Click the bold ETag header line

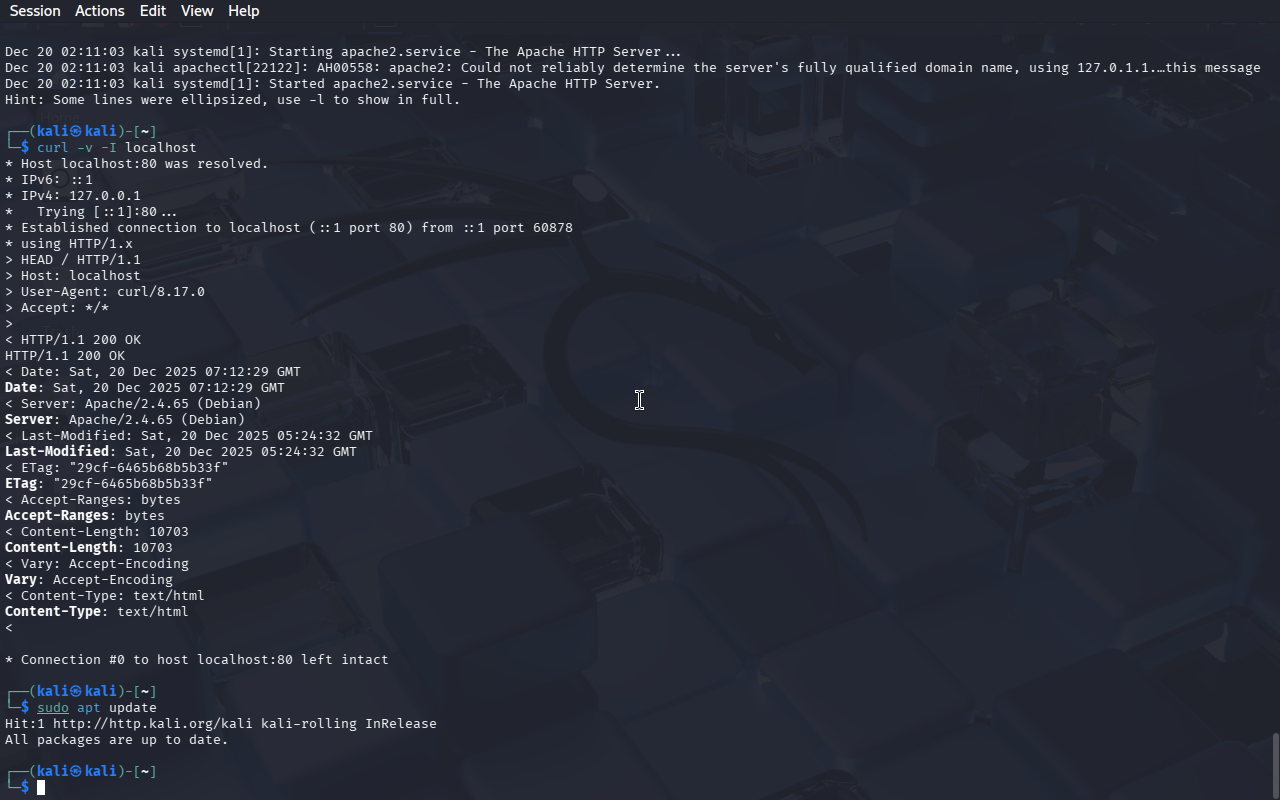[109, 484]
